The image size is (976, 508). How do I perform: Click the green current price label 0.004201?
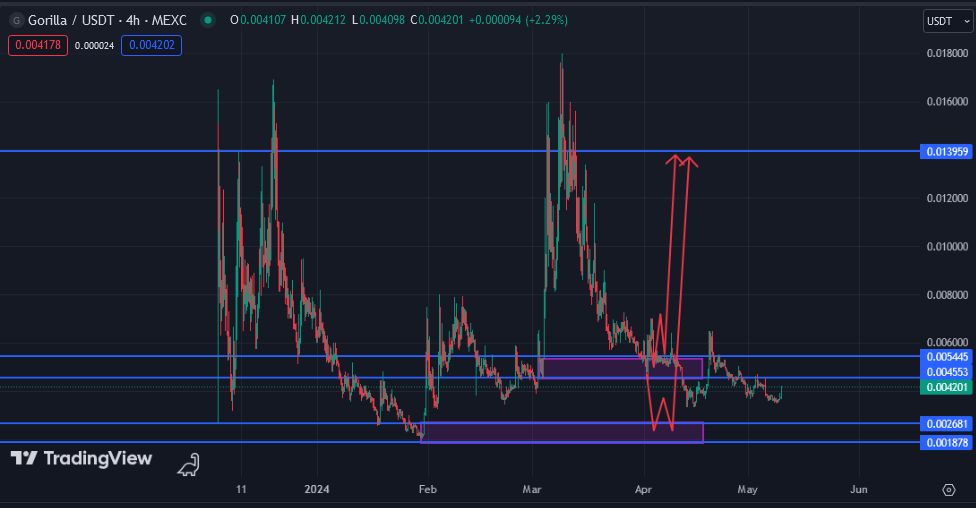pos(947,387)
